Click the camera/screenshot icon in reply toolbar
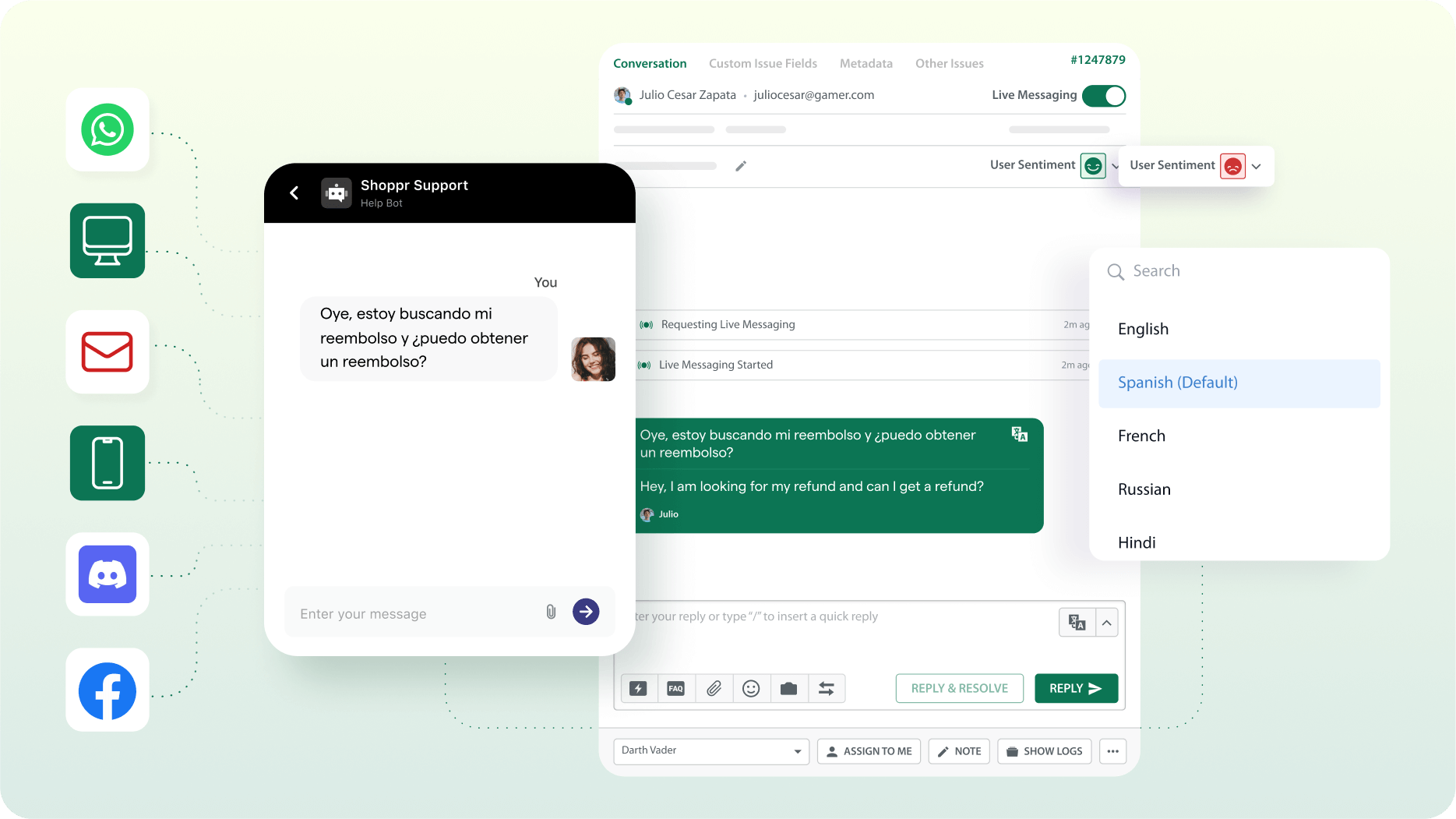 coord(788,688)
